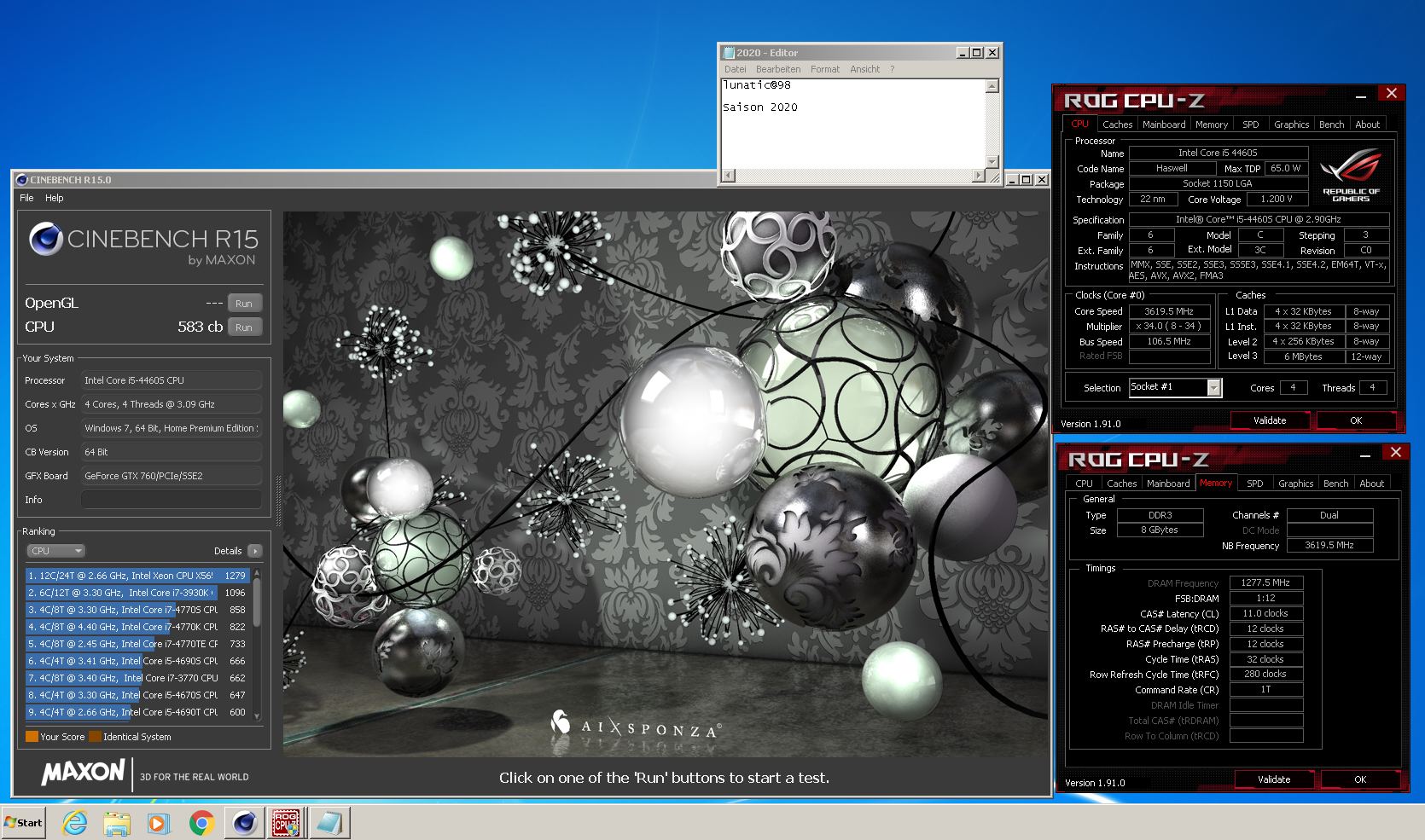
Task: Select ranking entry Core i7-3770 662
Action: (137, 678)
